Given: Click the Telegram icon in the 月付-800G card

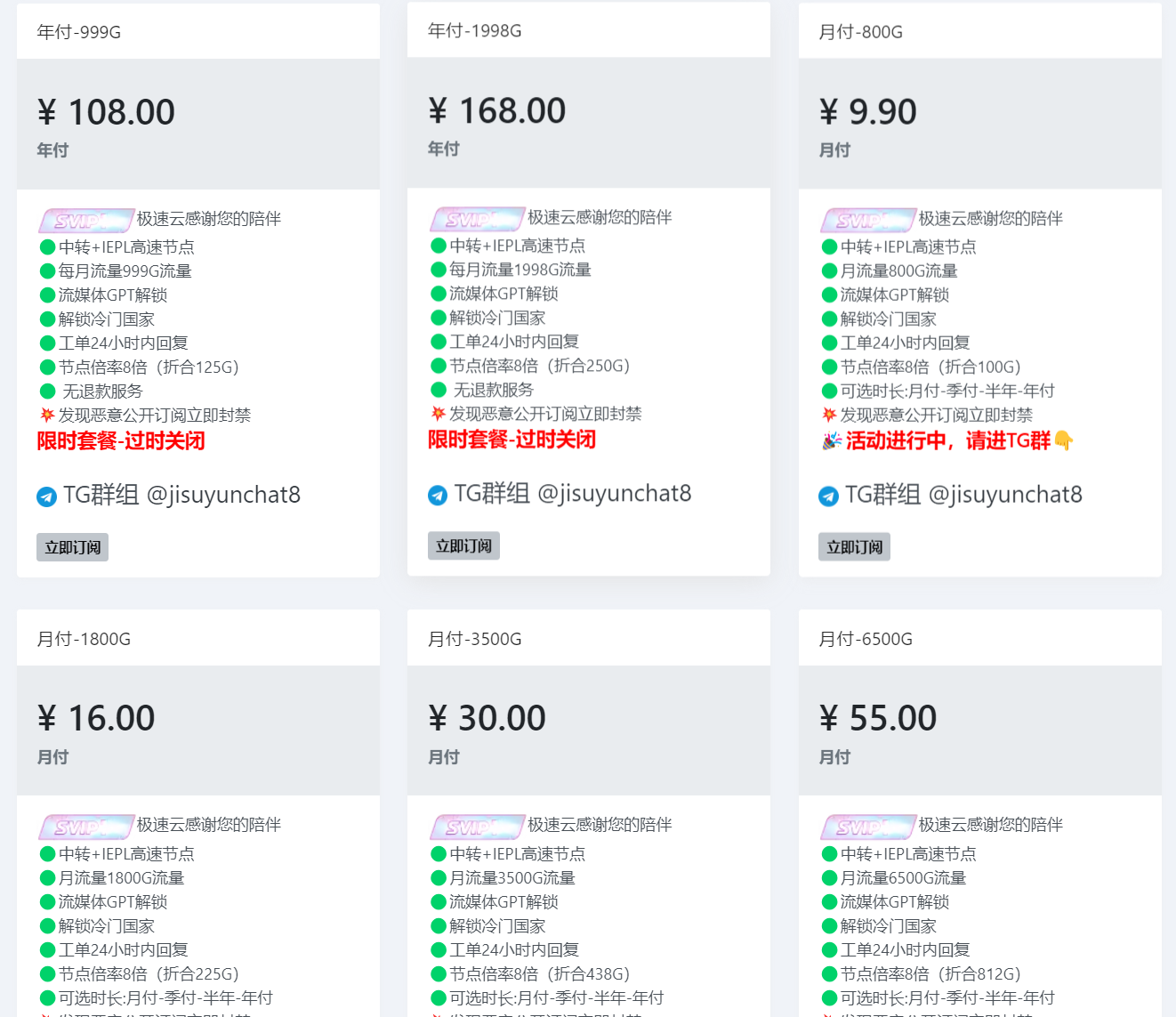Looking at the screenshot, I should tap(828, 496).
